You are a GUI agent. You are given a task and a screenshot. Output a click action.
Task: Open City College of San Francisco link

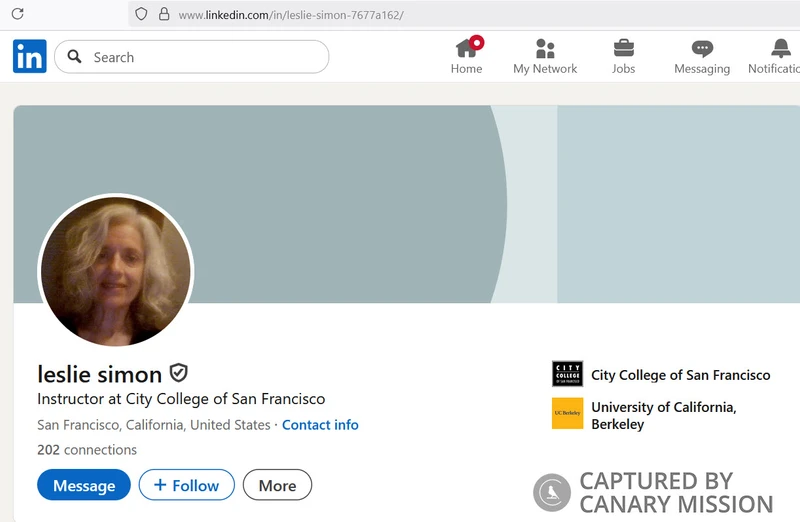coord(681,375)
